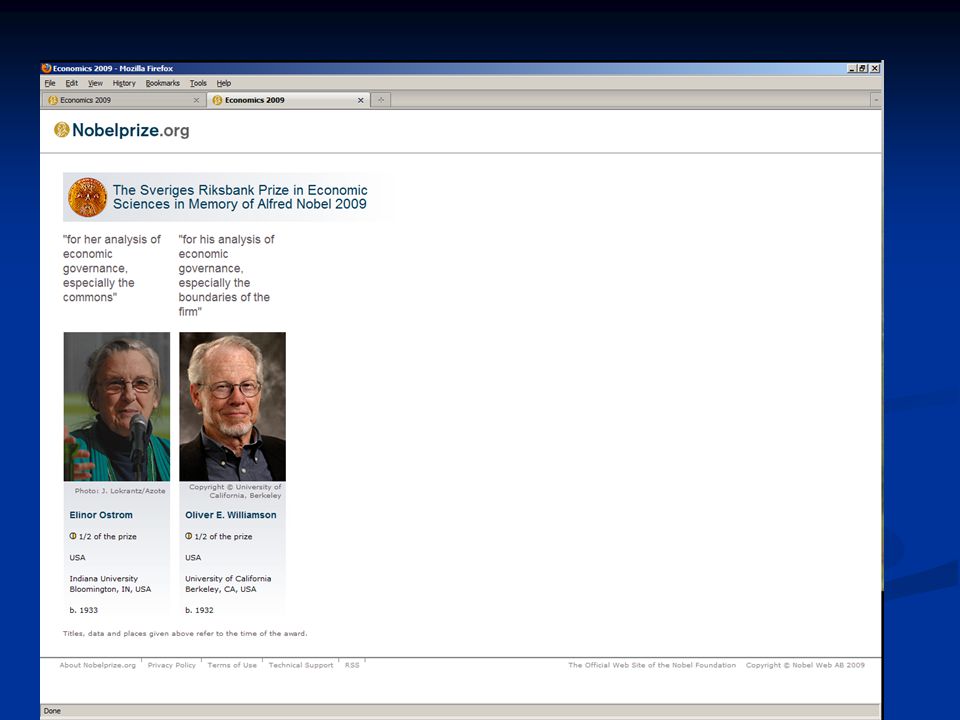Open the Terms of Use footer link
The width and height of the screenshot is (960, 720).
[x=232, y=665]
